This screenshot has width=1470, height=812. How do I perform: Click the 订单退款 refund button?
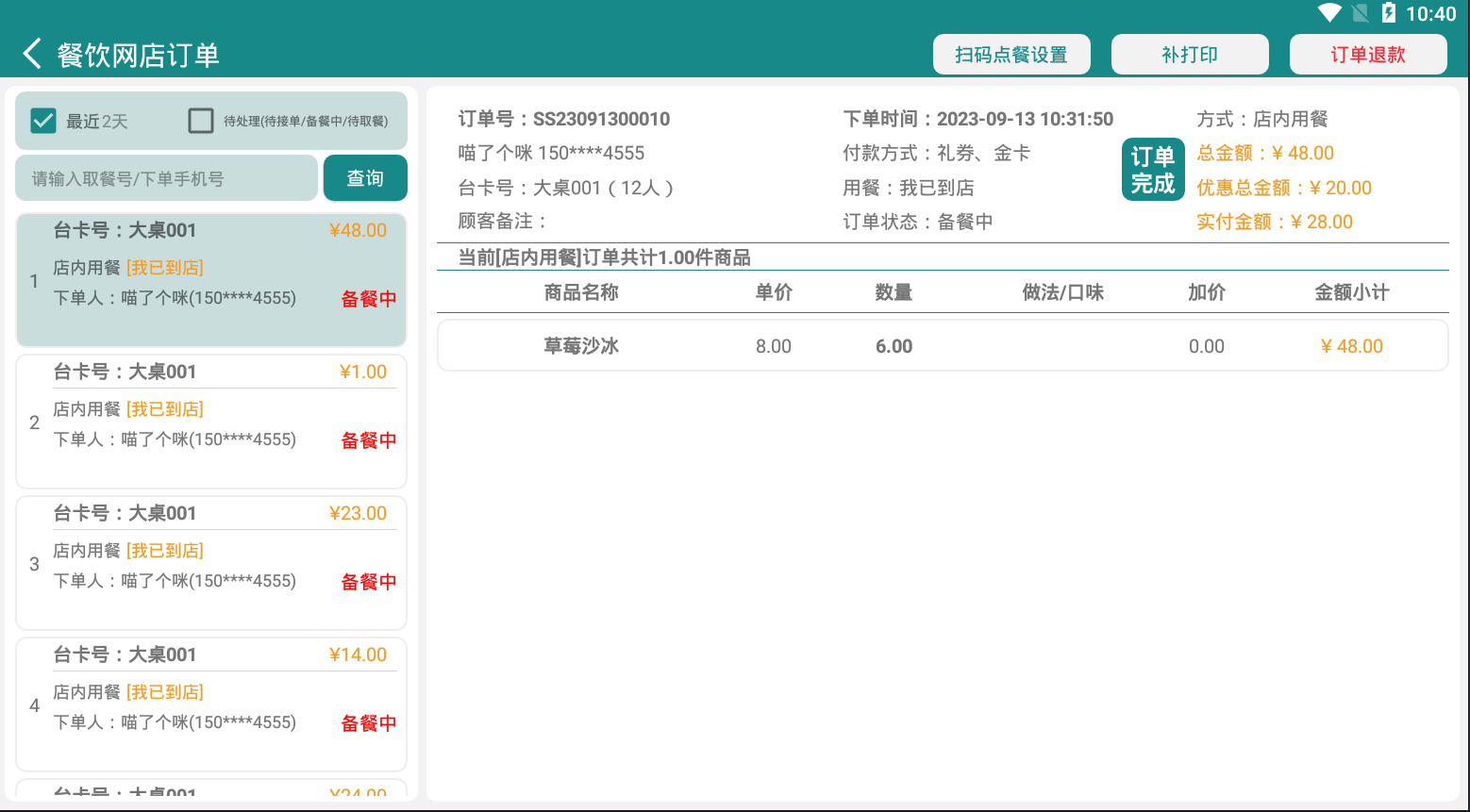point(1368,55)
